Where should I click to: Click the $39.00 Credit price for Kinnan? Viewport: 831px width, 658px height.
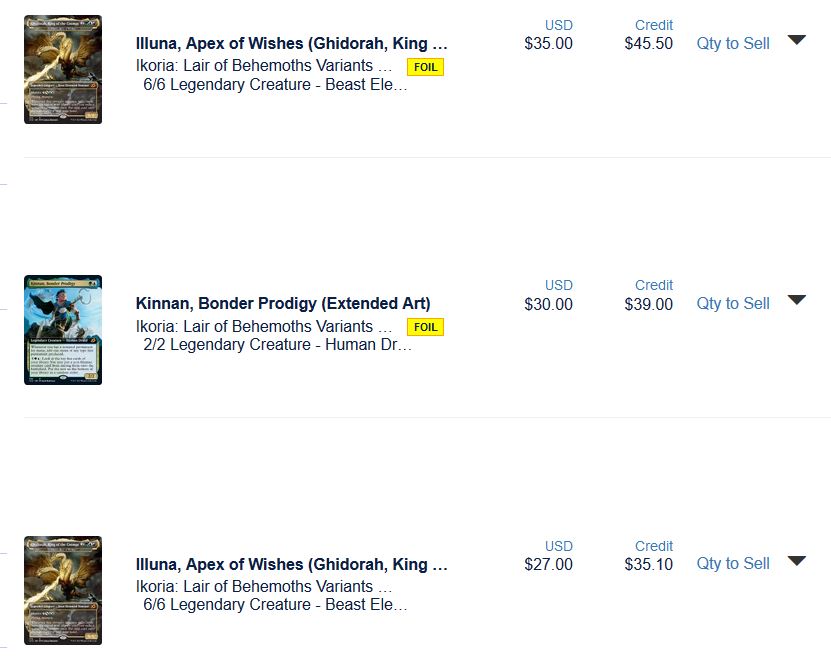[x=648, y=304]
